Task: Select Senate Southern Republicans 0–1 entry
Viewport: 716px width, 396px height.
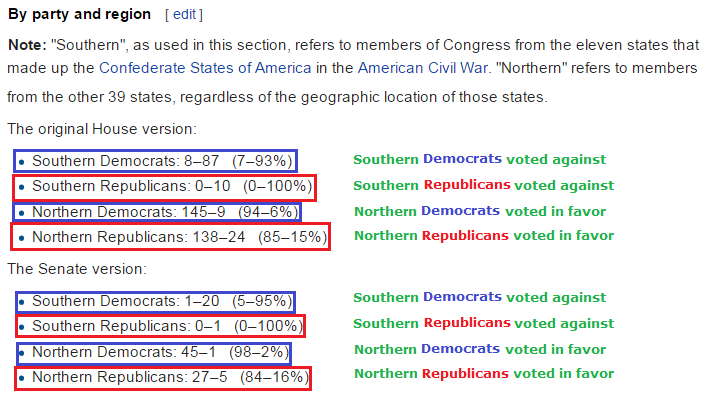Action: tap(160, 326)
